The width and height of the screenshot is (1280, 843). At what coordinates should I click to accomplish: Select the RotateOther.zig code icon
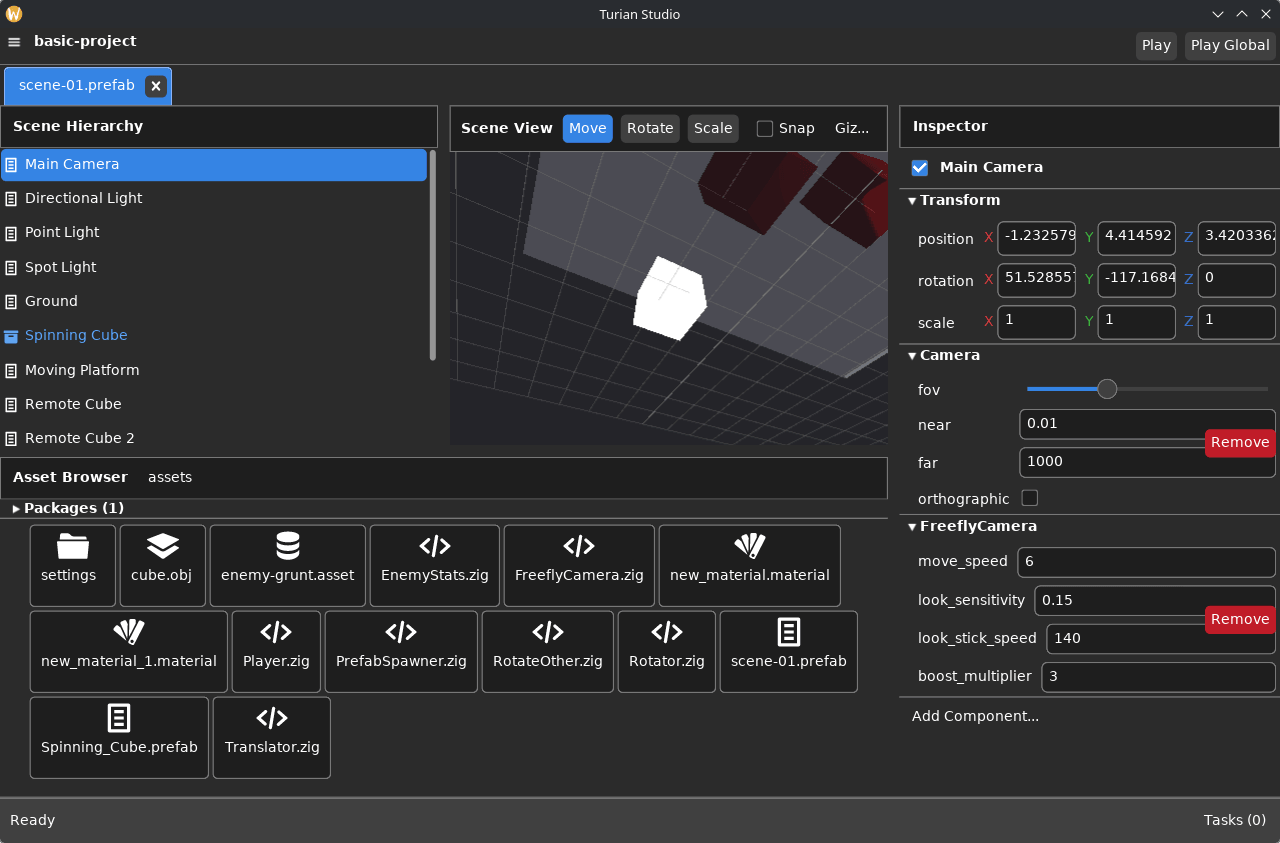pos(548,632)
